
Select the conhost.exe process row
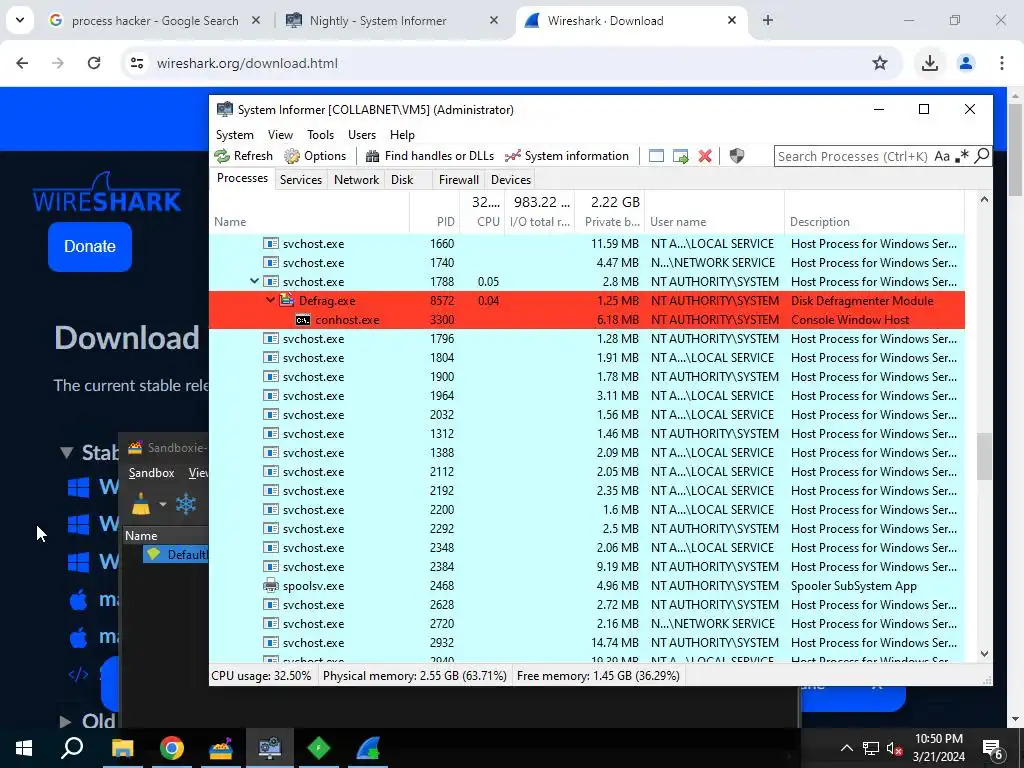tap(586, 319)
